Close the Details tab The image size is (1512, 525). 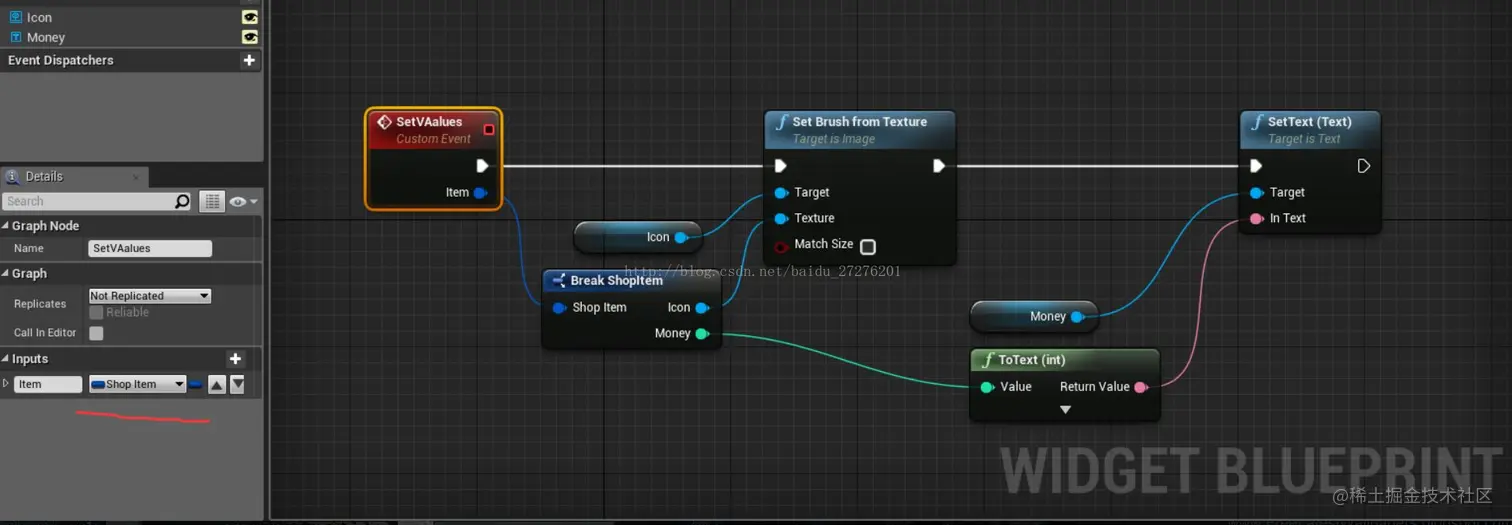(x=136, y=178)
